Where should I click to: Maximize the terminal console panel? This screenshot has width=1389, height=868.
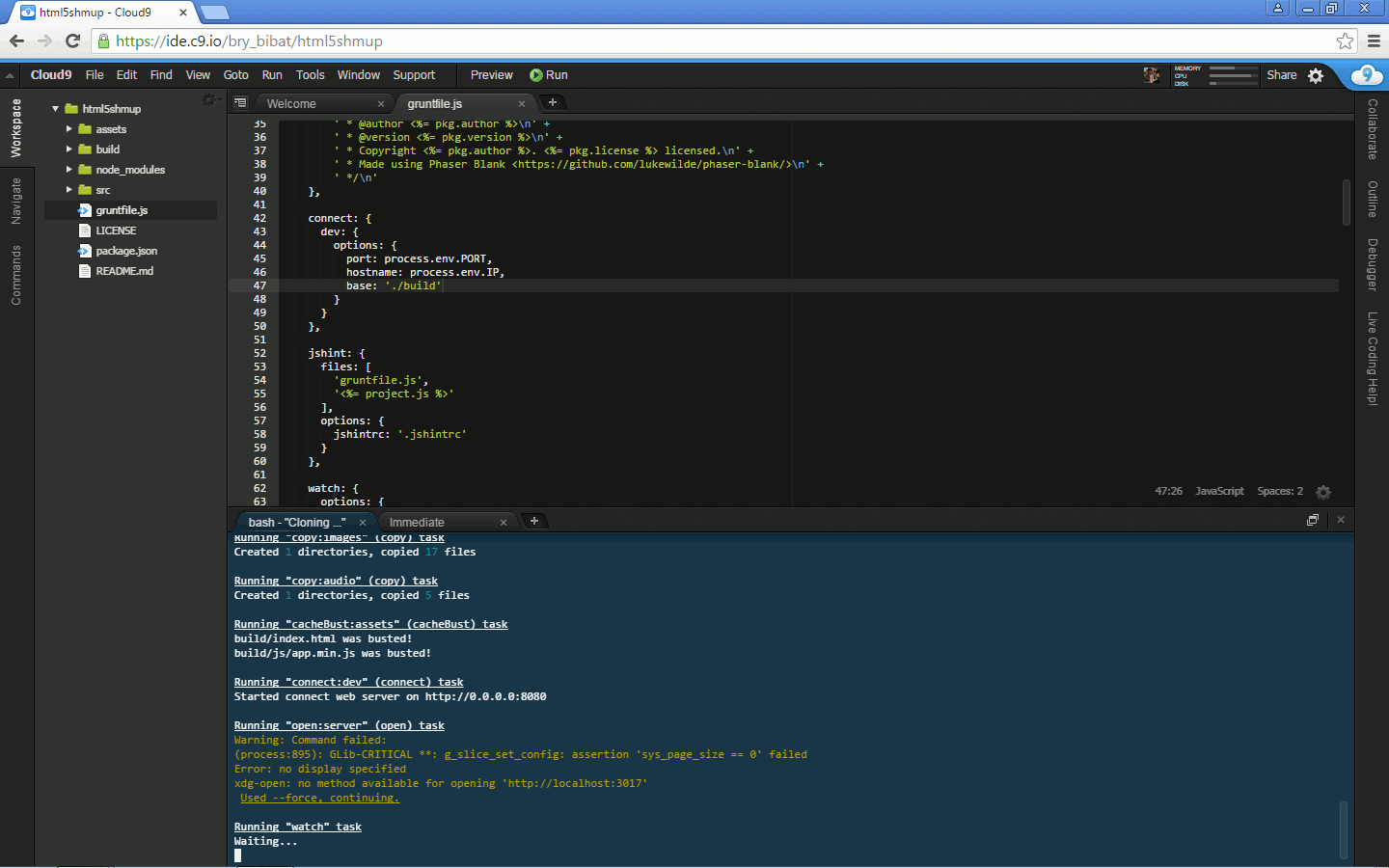(1312, 520)
